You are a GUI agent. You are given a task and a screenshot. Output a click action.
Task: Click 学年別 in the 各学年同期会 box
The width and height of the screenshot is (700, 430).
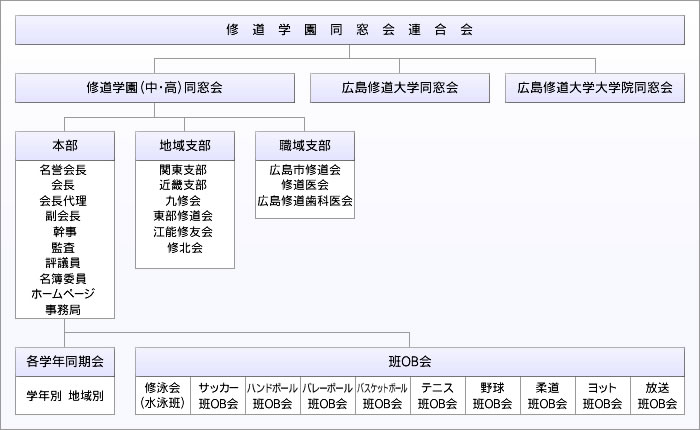point(44,396)
